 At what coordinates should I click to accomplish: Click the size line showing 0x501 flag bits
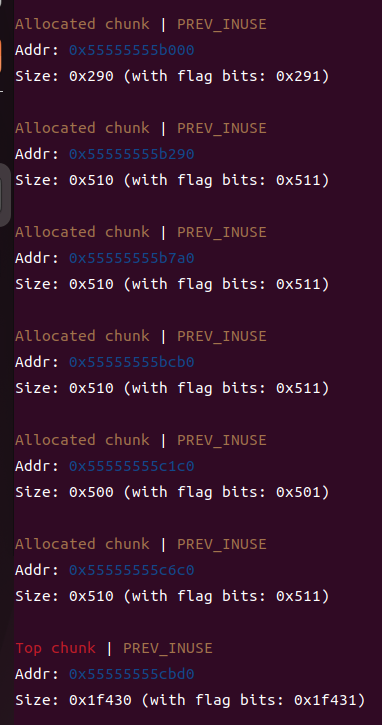[x=173, y=492]
